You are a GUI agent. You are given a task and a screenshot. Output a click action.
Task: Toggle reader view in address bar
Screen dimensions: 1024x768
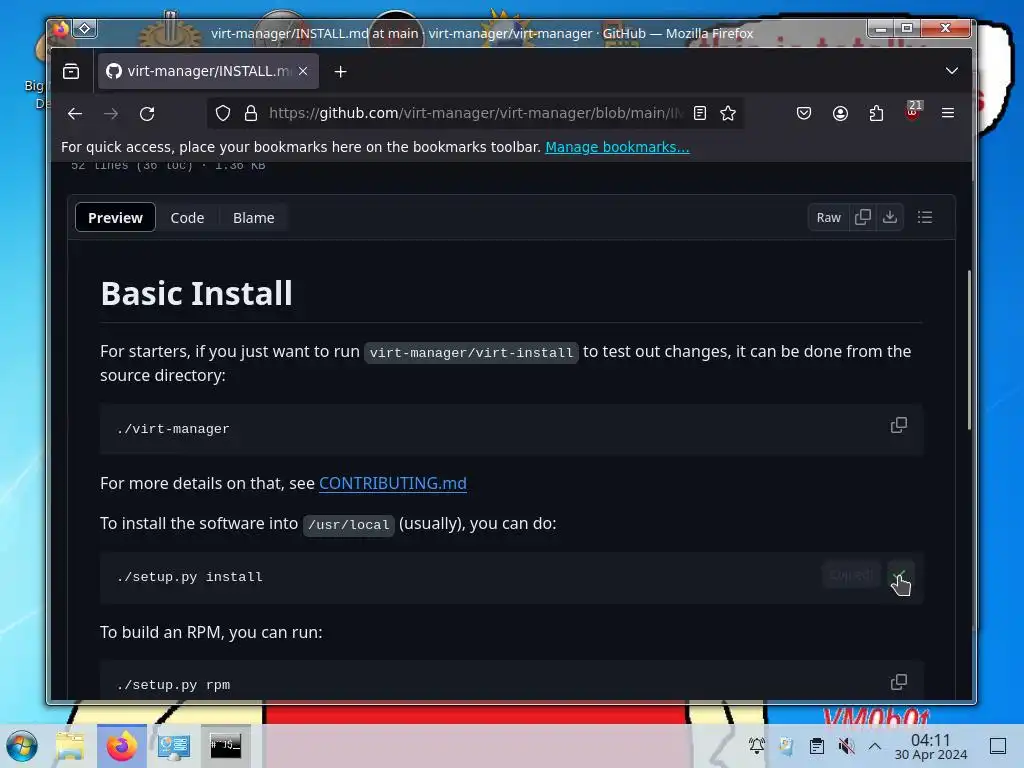point(699,114)
